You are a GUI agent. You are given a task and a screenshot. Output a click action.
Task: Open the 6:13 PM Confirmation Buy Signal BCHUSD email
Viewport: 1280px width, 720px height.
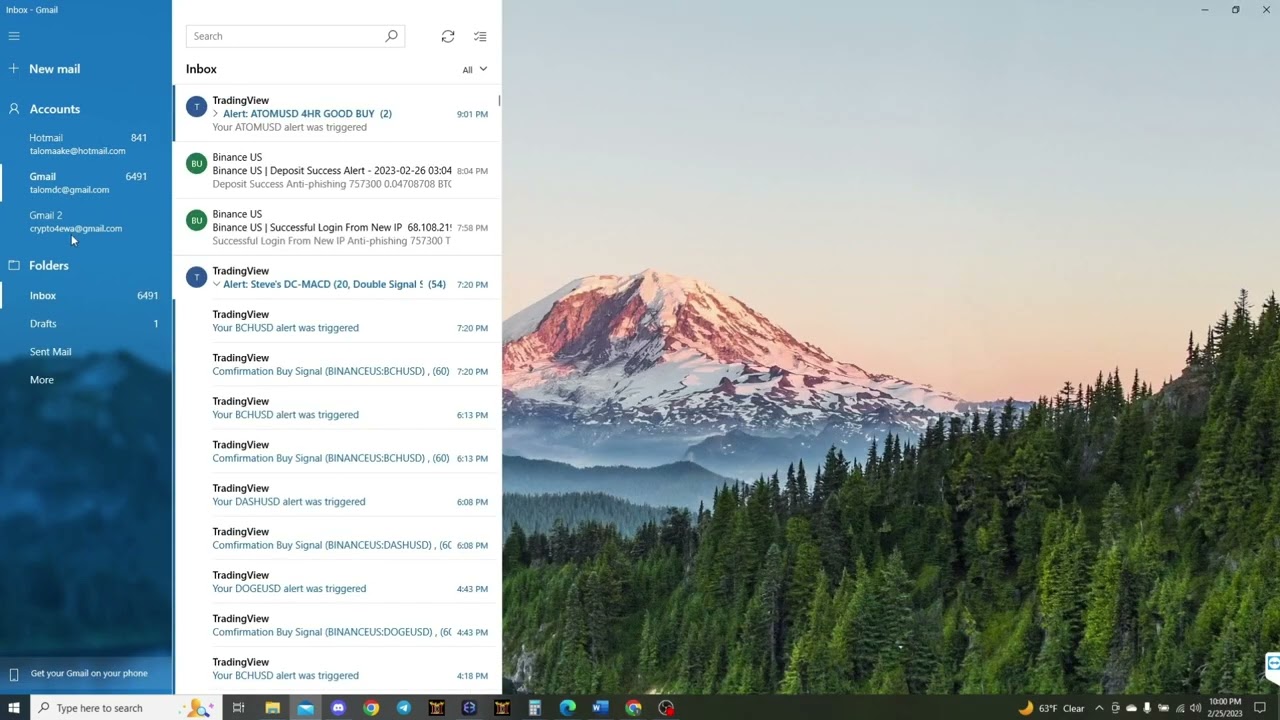(x=337, y=452)
